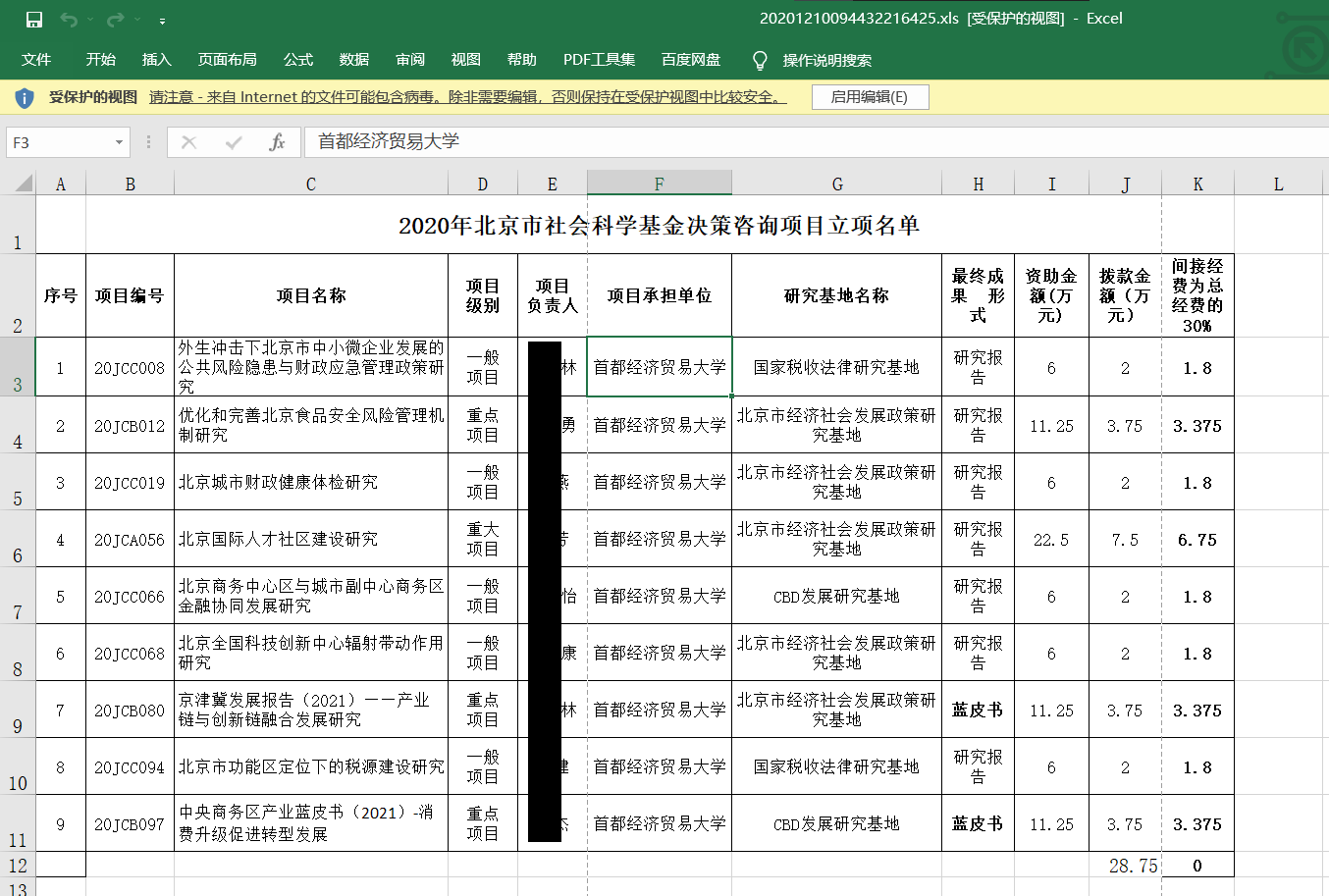The height and width of the screenshot is (896, 1329).
Task: Click the 操作说明搜索 search box
Action: pos(826,61)
